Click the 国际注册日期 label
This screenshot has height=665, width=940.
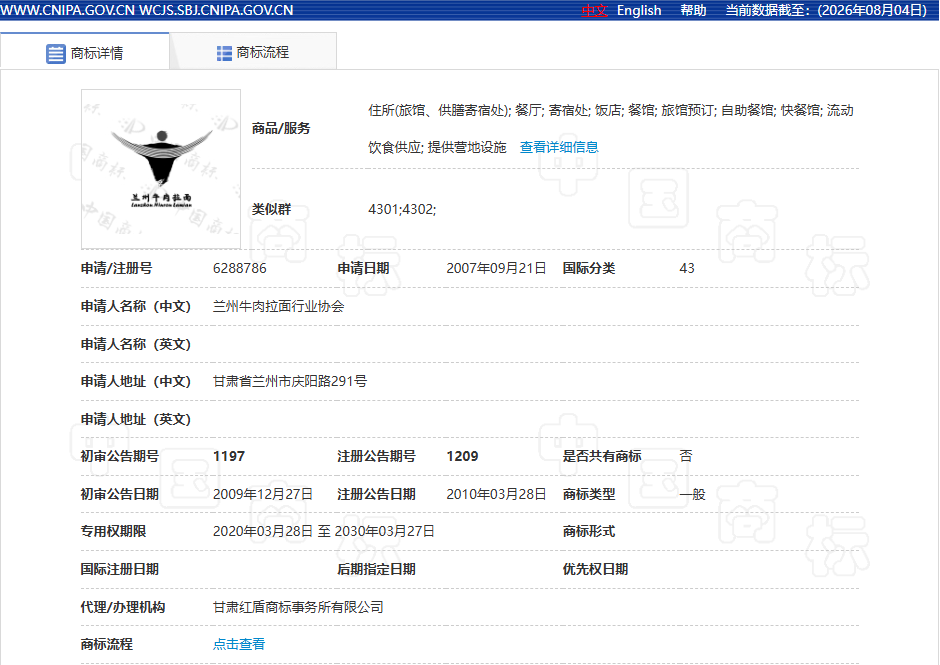coord(120,569)
